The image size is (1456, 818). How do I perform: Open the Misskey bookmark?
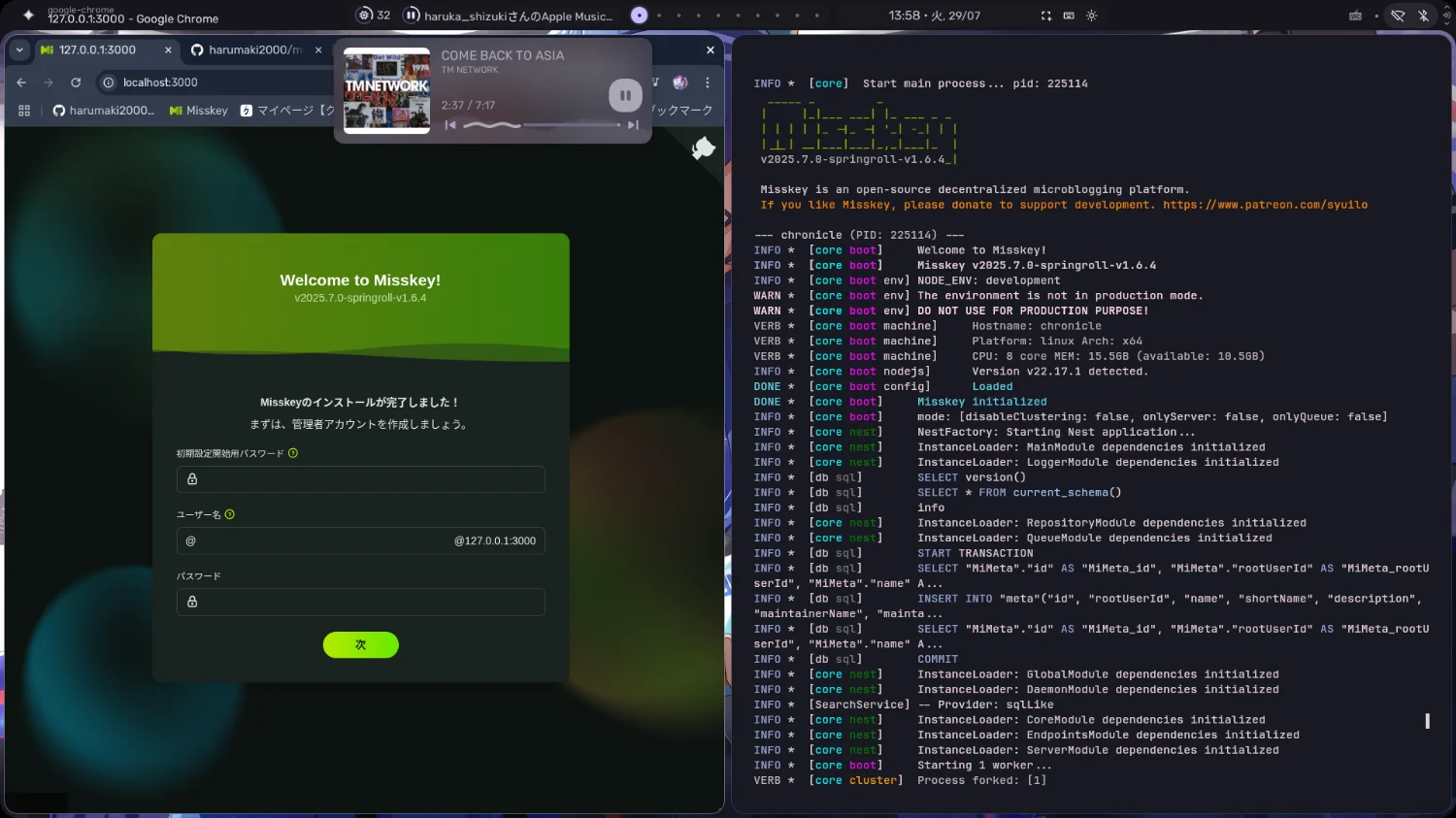point(199,111)
